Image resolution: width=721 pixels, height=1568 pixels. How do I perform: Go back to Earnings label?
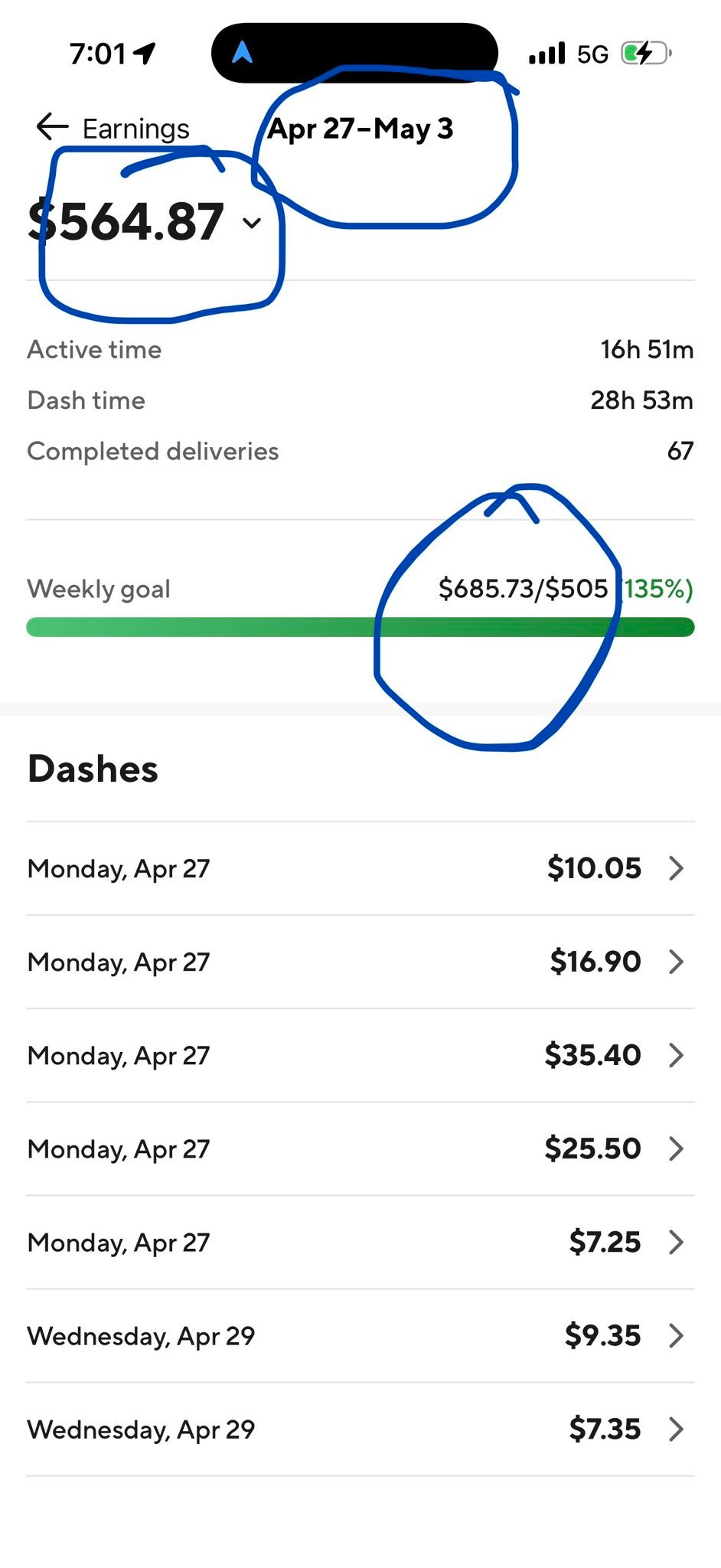(135, 129)
